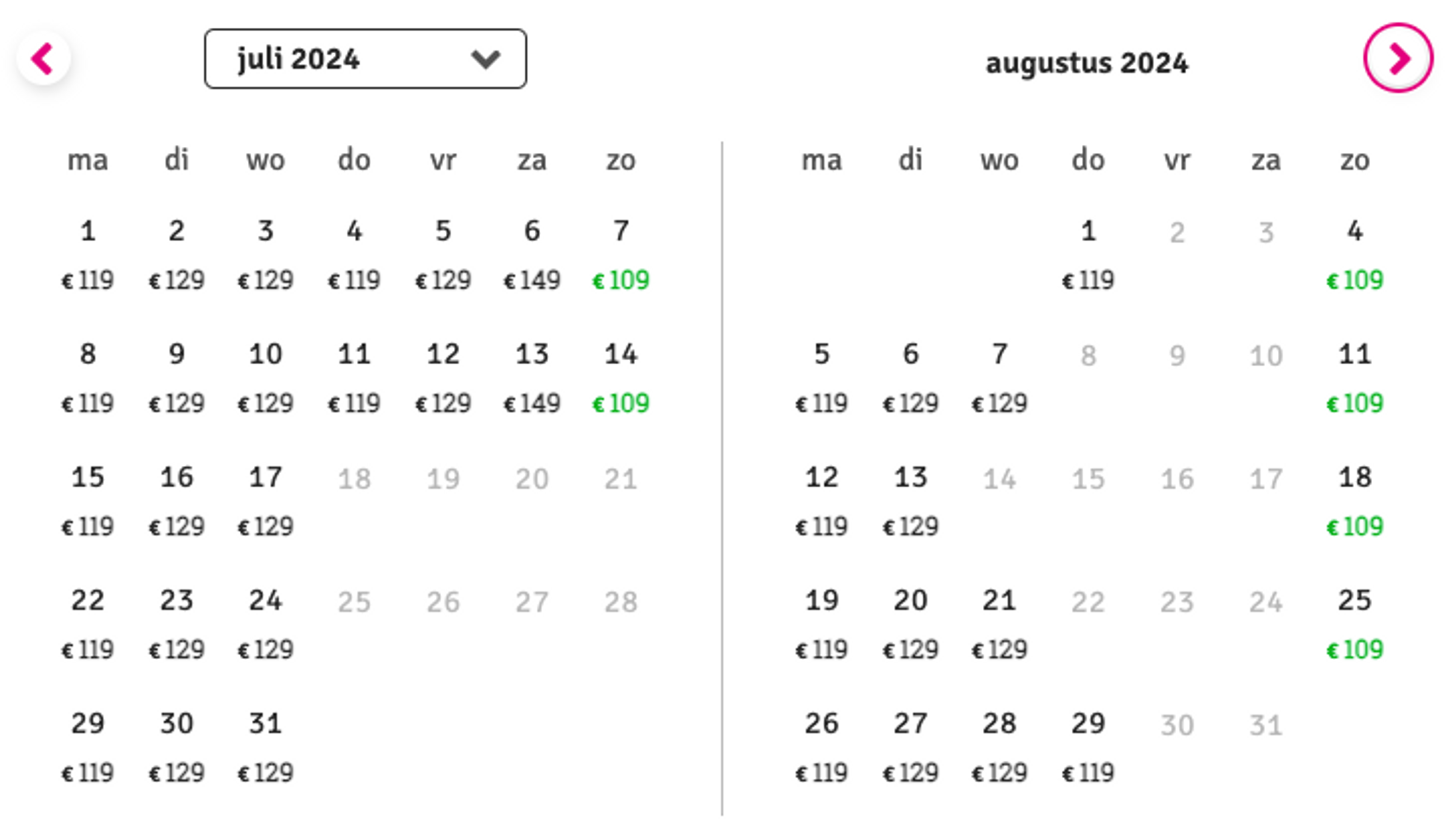1452x840 pixels.
Task: Pick August 26 for €119
Action: [x=822, y=749]
